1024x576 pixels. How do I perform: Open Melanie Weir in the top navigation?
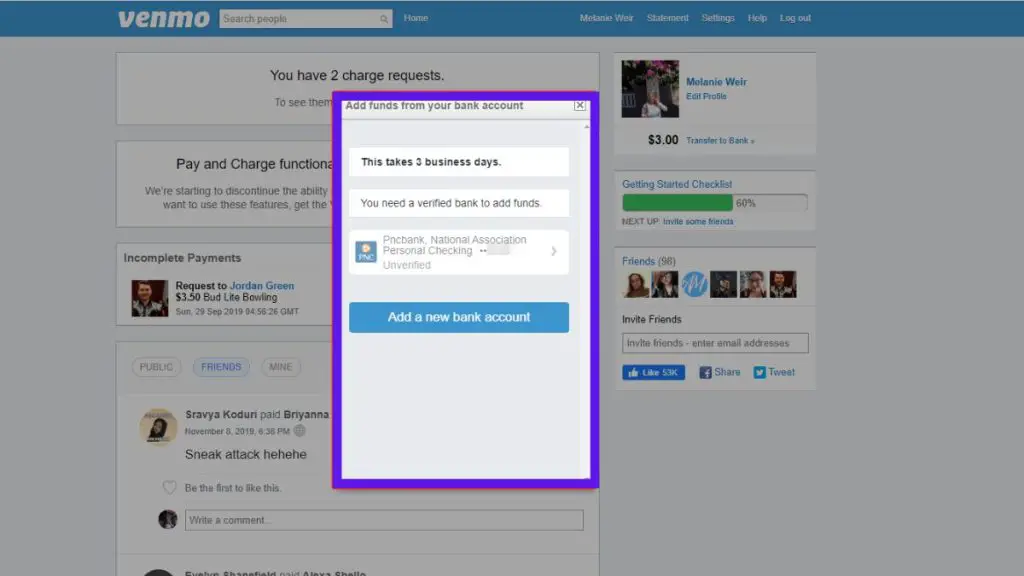(606, 18)
